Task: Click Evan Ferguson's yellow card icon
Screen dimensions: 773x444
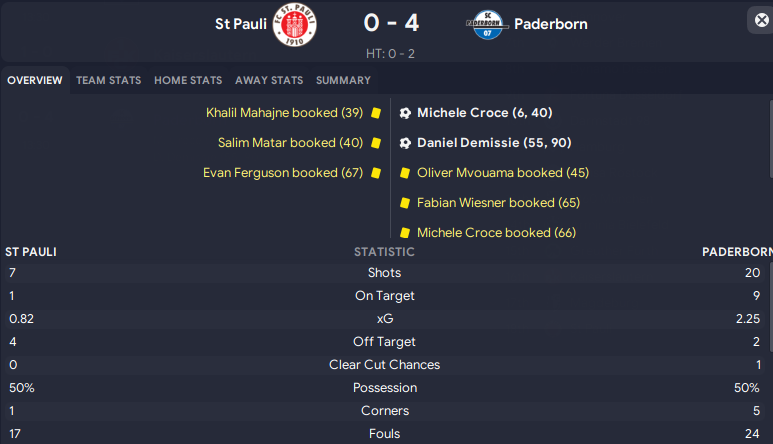Action: pos(376,173)
